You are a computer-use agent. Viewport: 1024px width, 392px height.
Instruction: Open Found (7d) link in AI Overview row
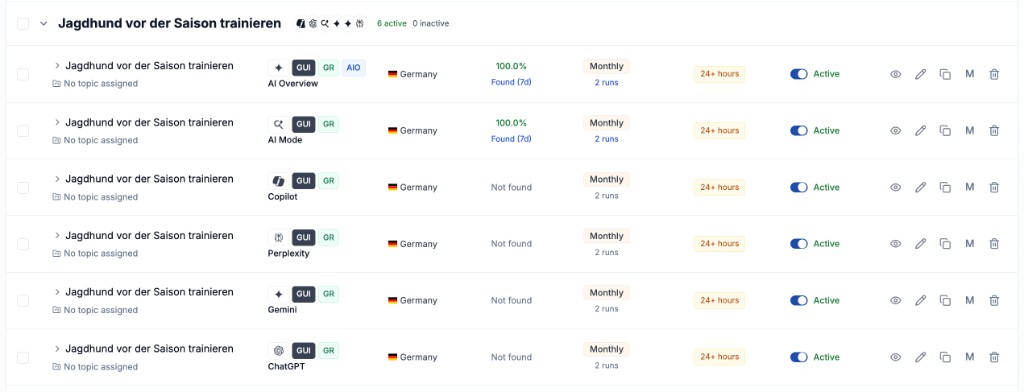pos(511,82)
